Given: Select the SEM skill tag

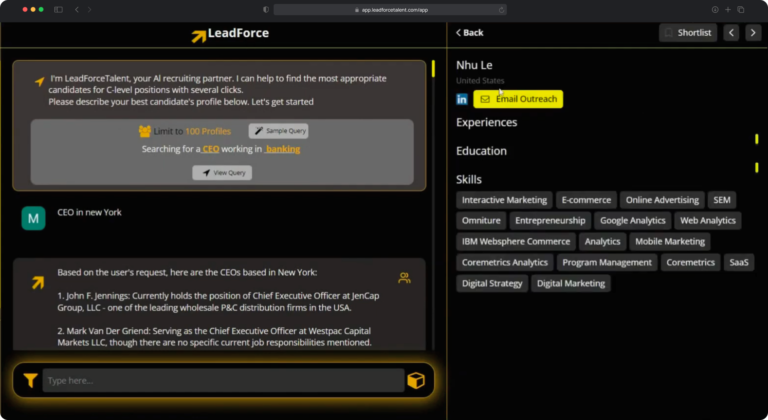Looking at the screenshot, I should tap(721, 200).
